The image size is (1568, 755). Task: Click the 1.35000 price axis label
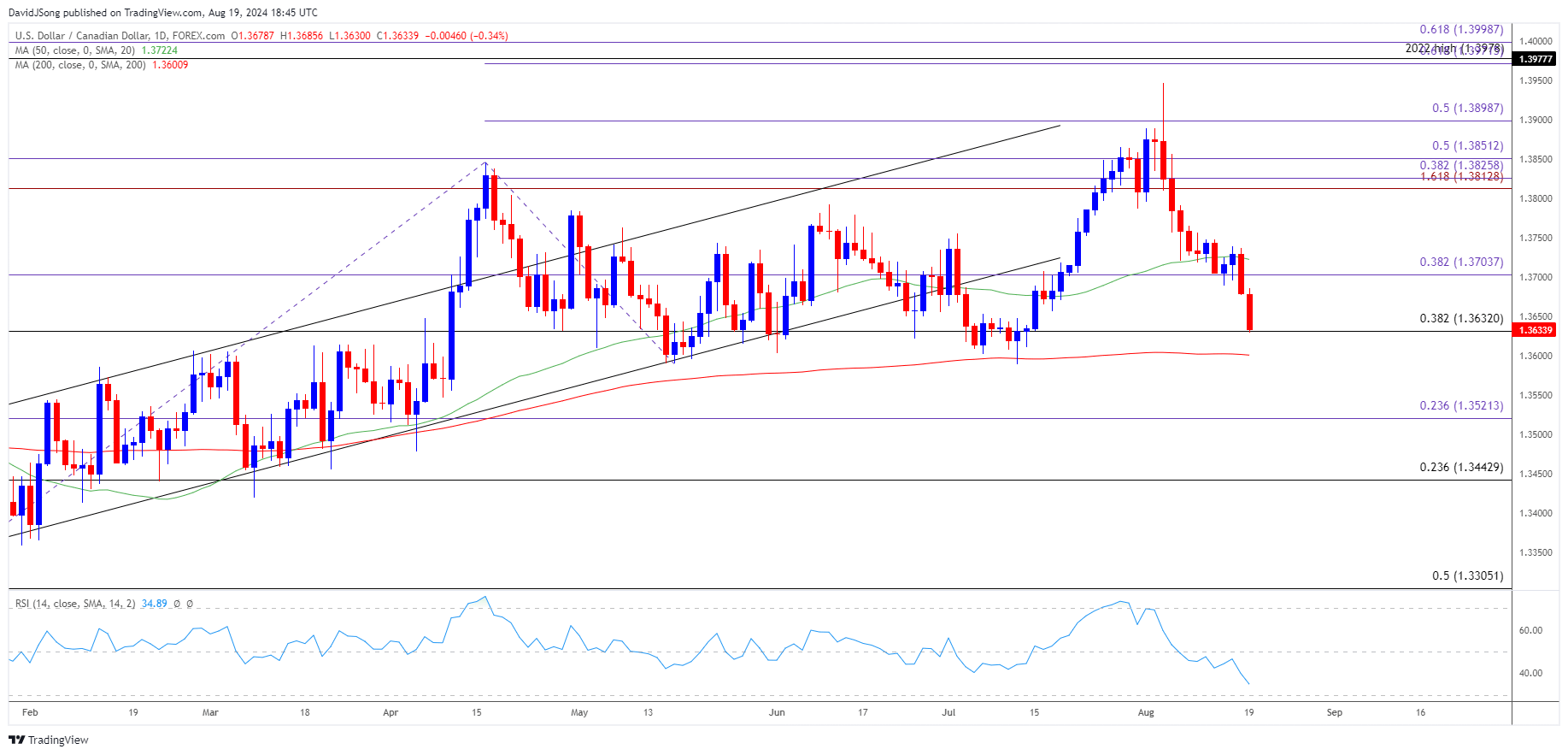(x=1536, y=434)
